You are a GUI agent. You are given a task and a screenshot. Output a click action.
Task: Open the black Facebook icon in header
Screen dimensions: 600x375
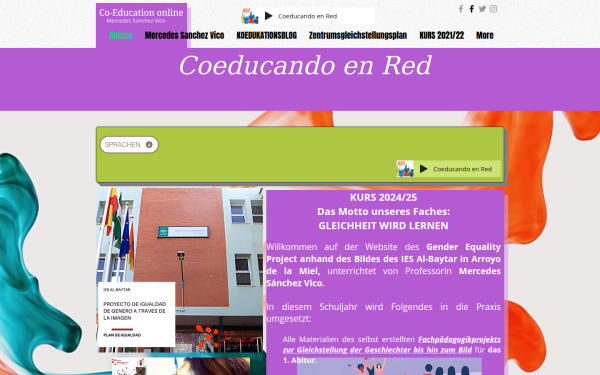tap(472, 9)
